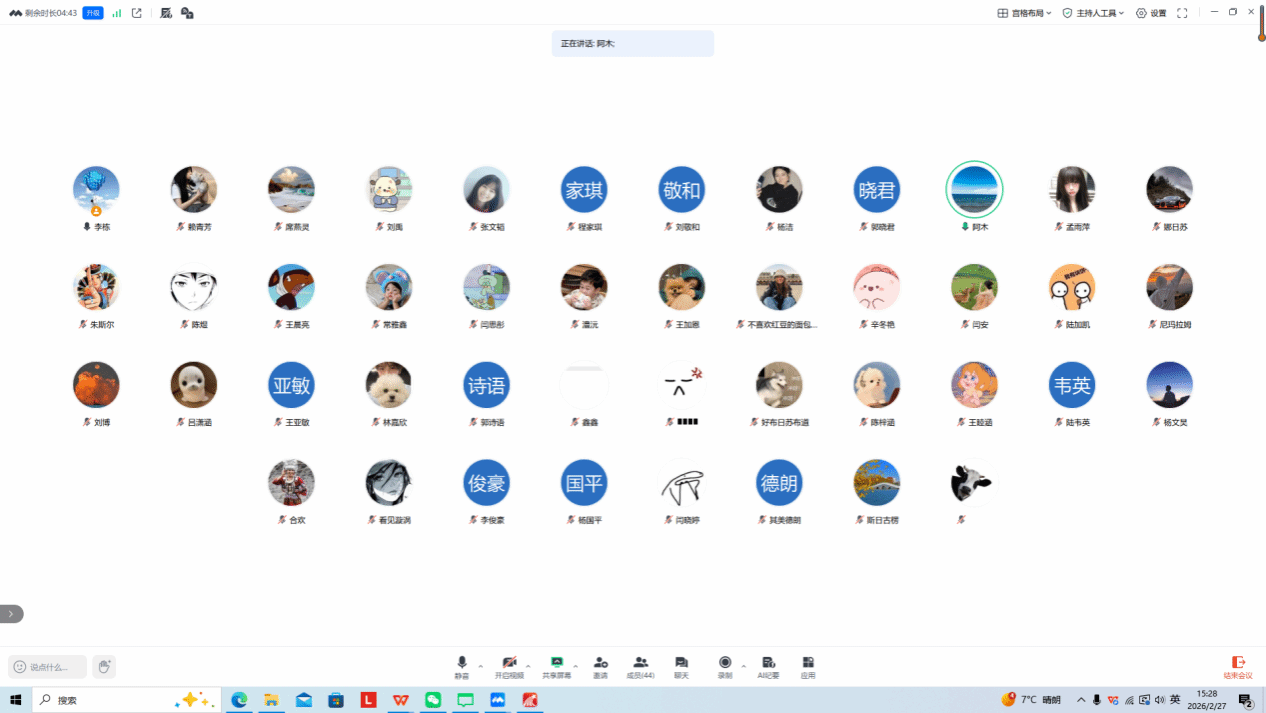1266x713 pixels.
Task: Open the 主持人工具 host tools menu
Action: click(1093, 13)
